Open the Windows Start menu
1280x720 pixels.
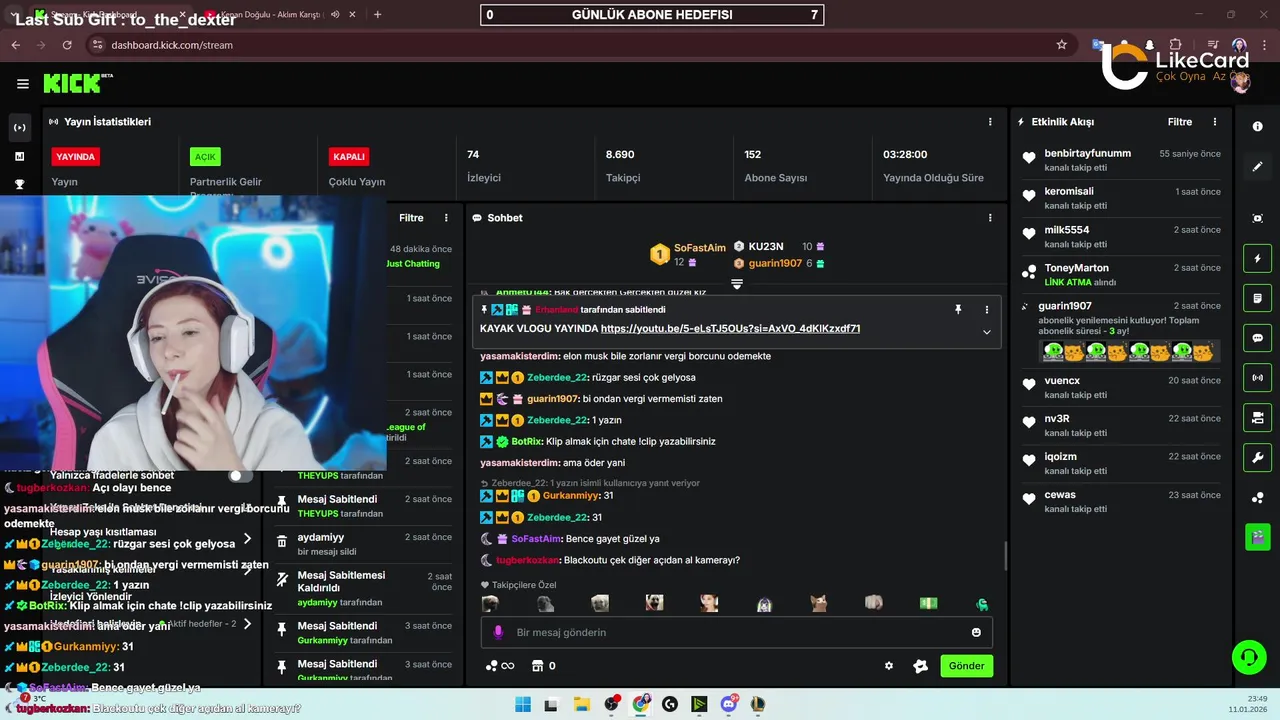pyautogui.click(x=523, y=704)
